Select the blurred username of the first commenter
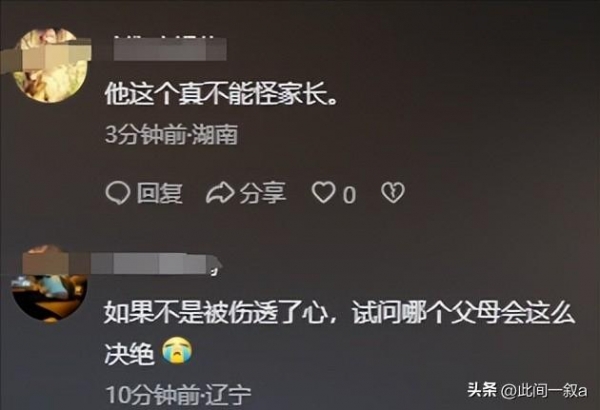 pyautogui.click(x=170, y=49)
